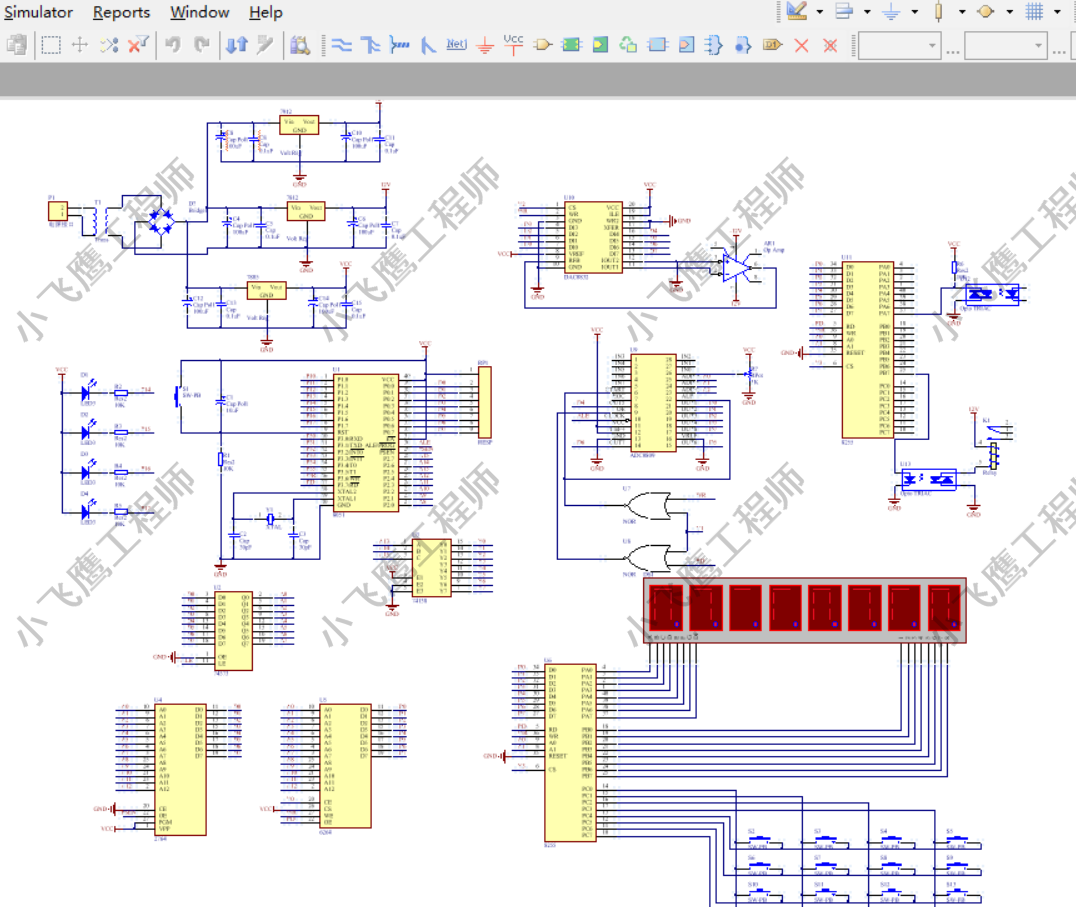Open the Browse Component Libraries icon
Screen dimensions: 1076x907
point(299,45)
